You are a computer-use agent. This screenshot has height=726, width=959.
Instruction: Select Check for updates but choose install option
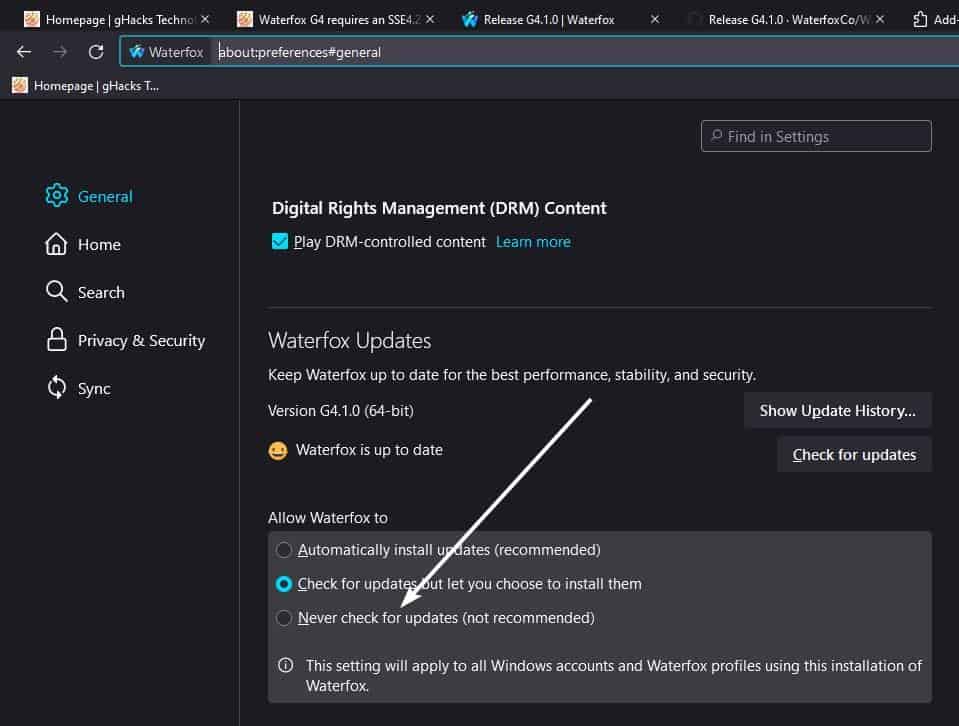283,584
